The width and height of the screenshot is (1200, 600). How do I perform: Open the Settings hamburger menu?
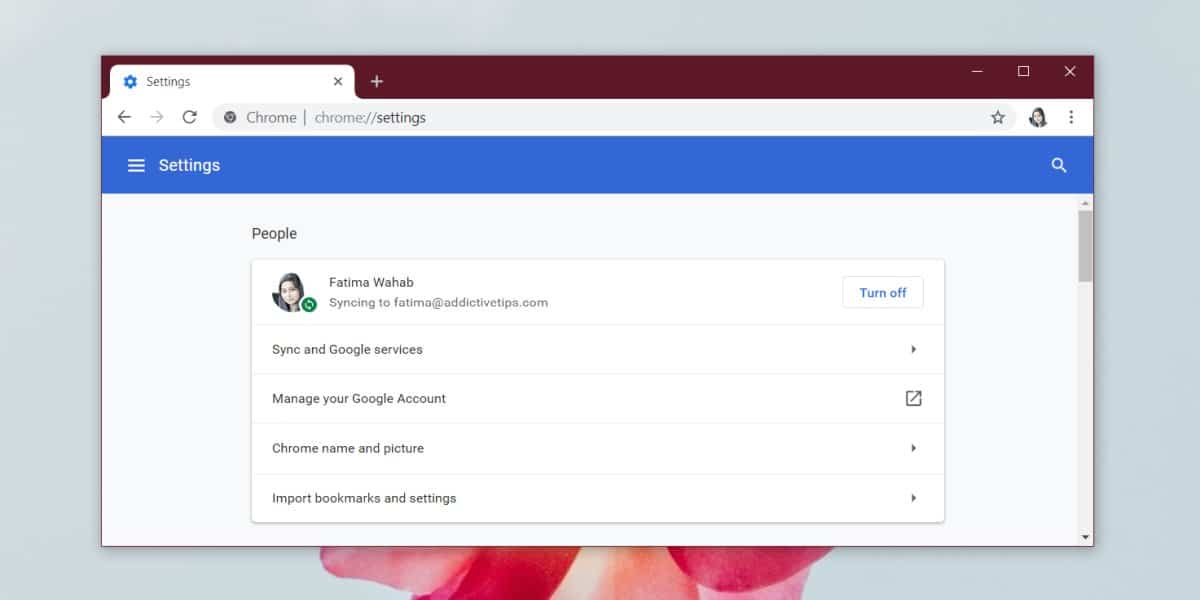tap(137, 165)
